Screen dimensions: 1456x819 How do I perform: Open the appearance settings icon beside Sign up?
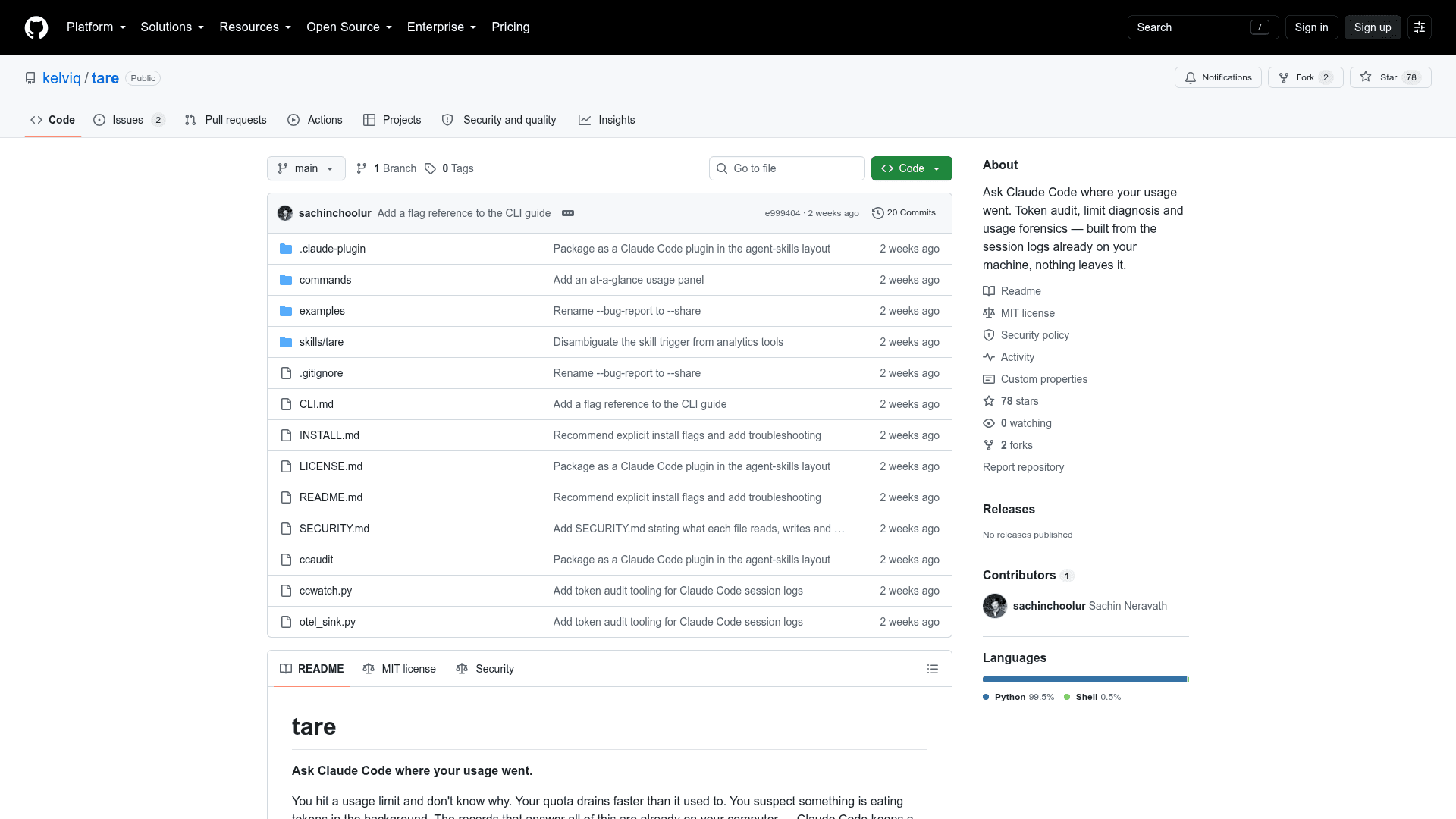pos(1420,27)
